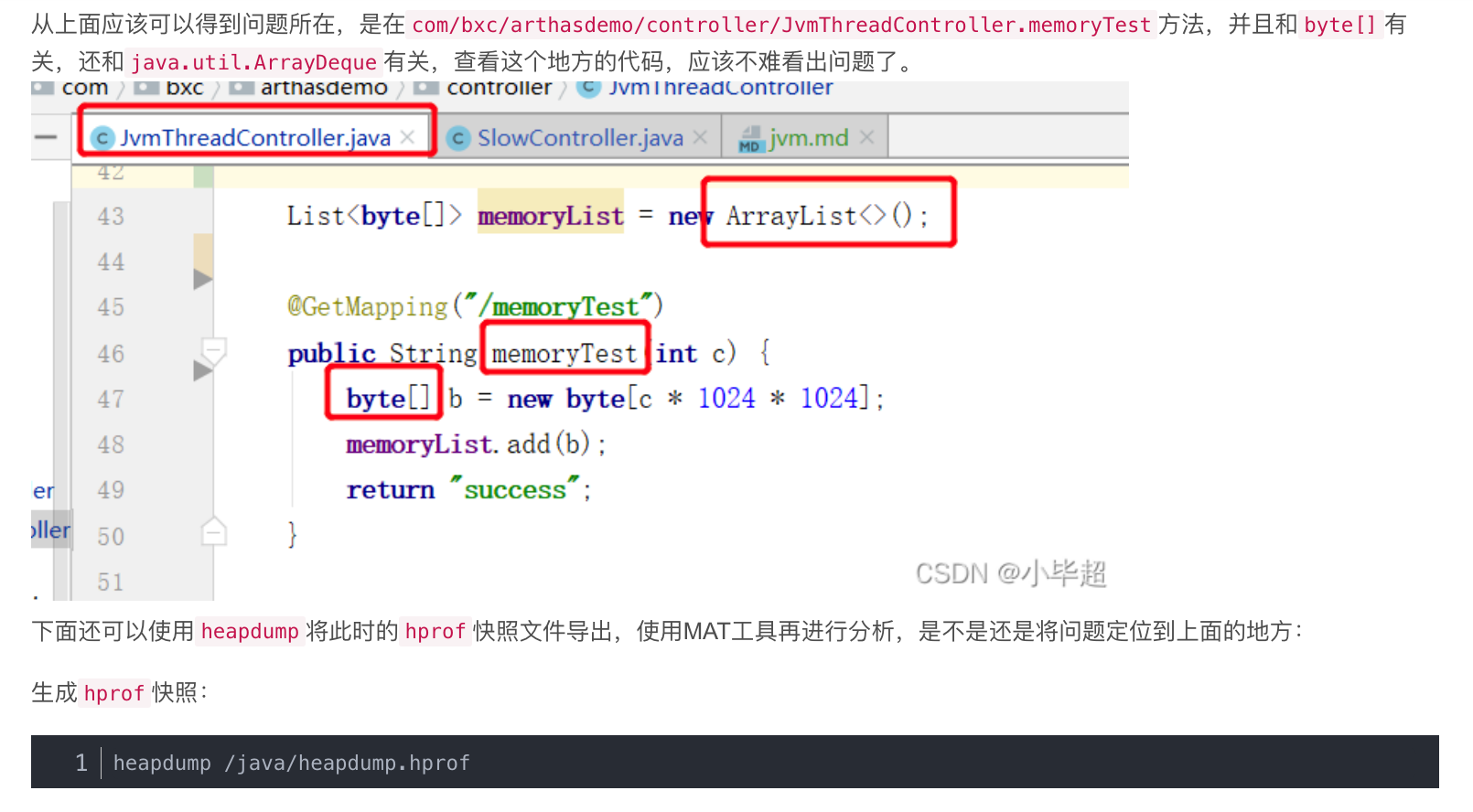Click the 'public' keyword on line 46
The image size is (1473, 812).
(332, 353)
